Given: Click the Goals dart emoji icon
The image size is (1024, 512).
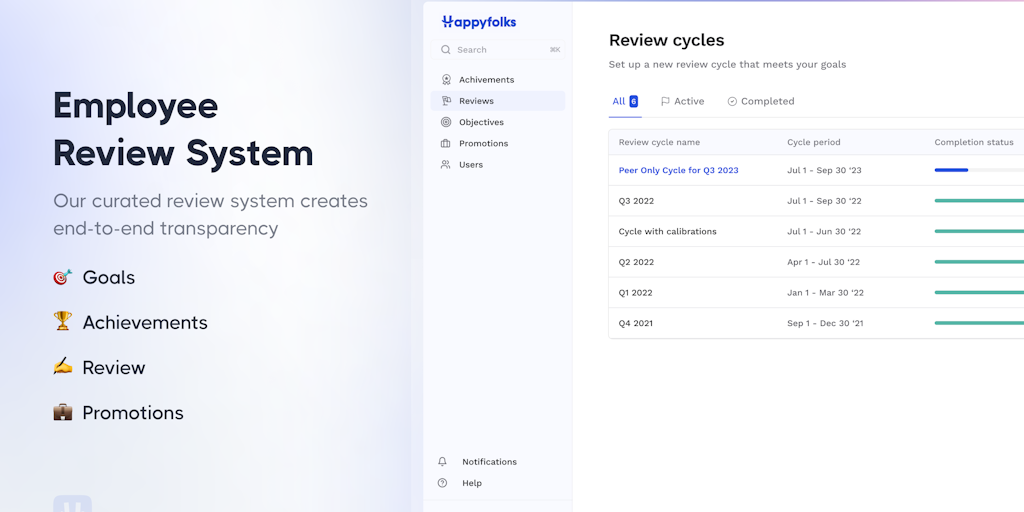Looking at the screenshot, I should click(x=63, y=277).
